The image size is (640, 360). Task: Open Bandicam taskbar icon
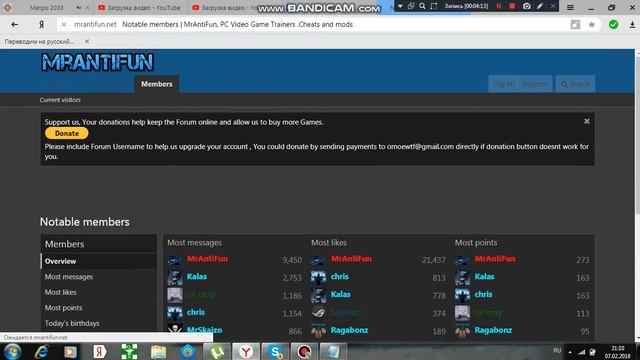pyautogui.click(x=304, y=352)
